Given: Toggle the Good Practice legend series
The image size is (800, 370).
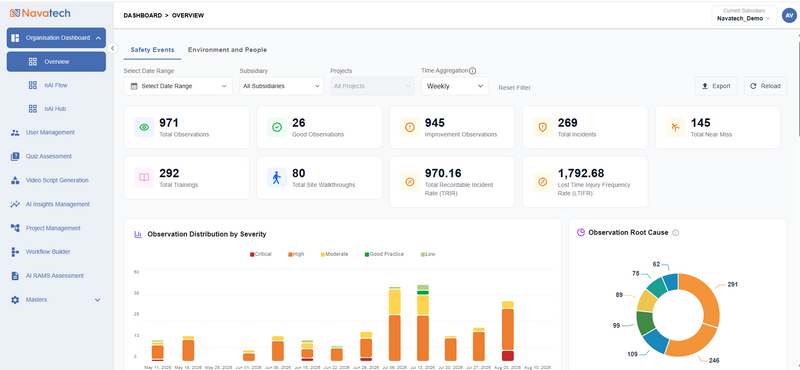Looking at the screenshot, I should coord(384,254).
